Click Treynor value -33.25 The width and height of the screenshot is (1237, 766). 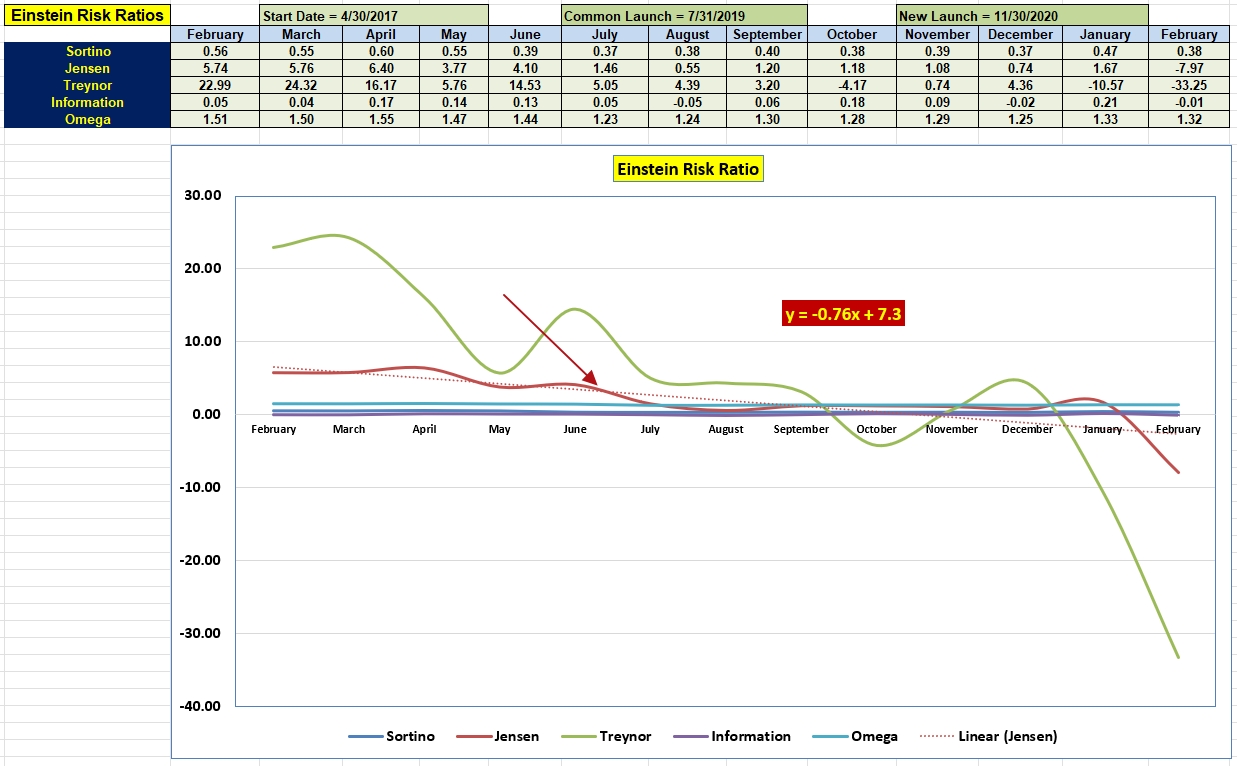click(x=1189, y=85)
